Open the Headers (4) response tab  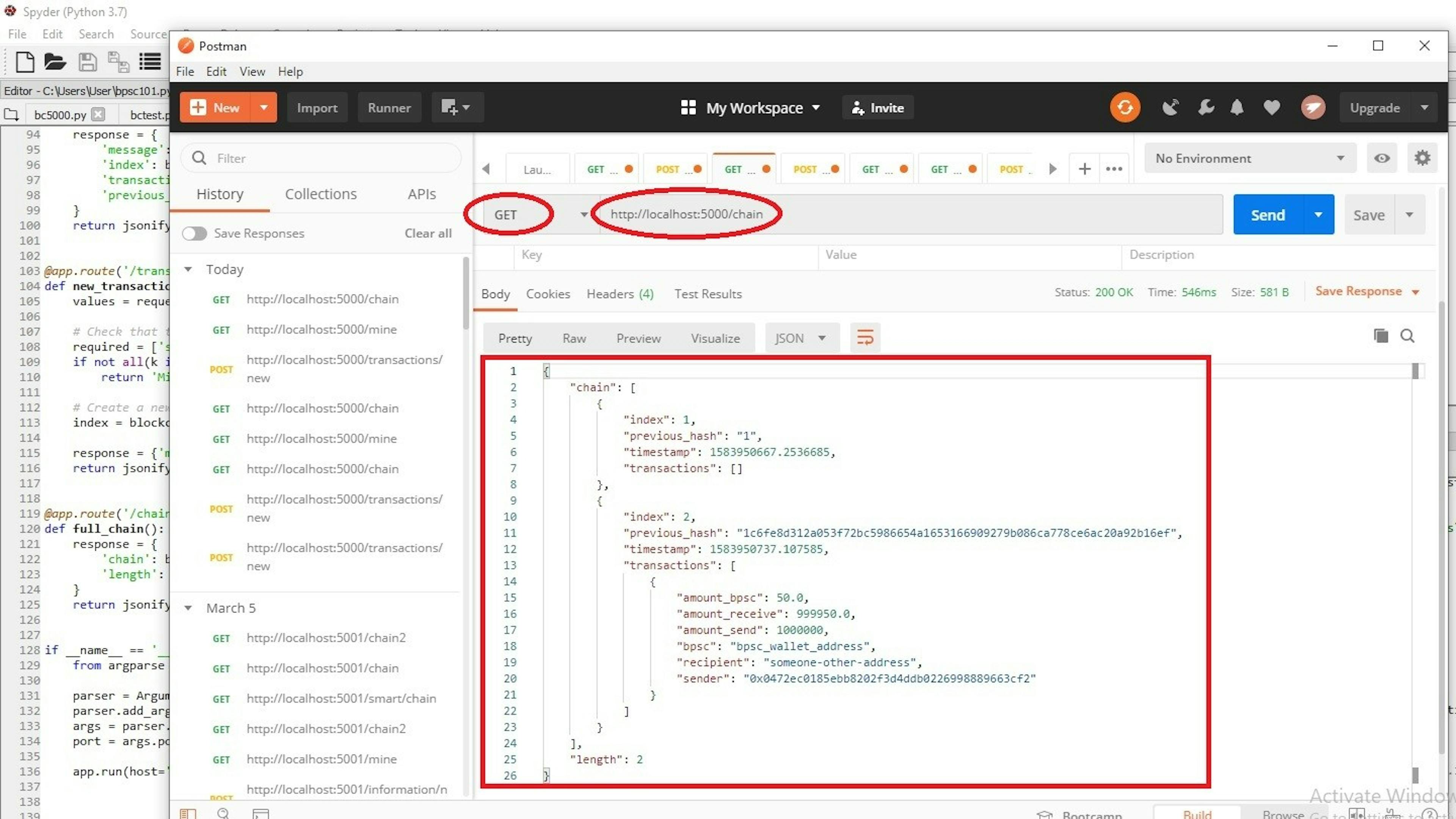(x=620, y=294)
